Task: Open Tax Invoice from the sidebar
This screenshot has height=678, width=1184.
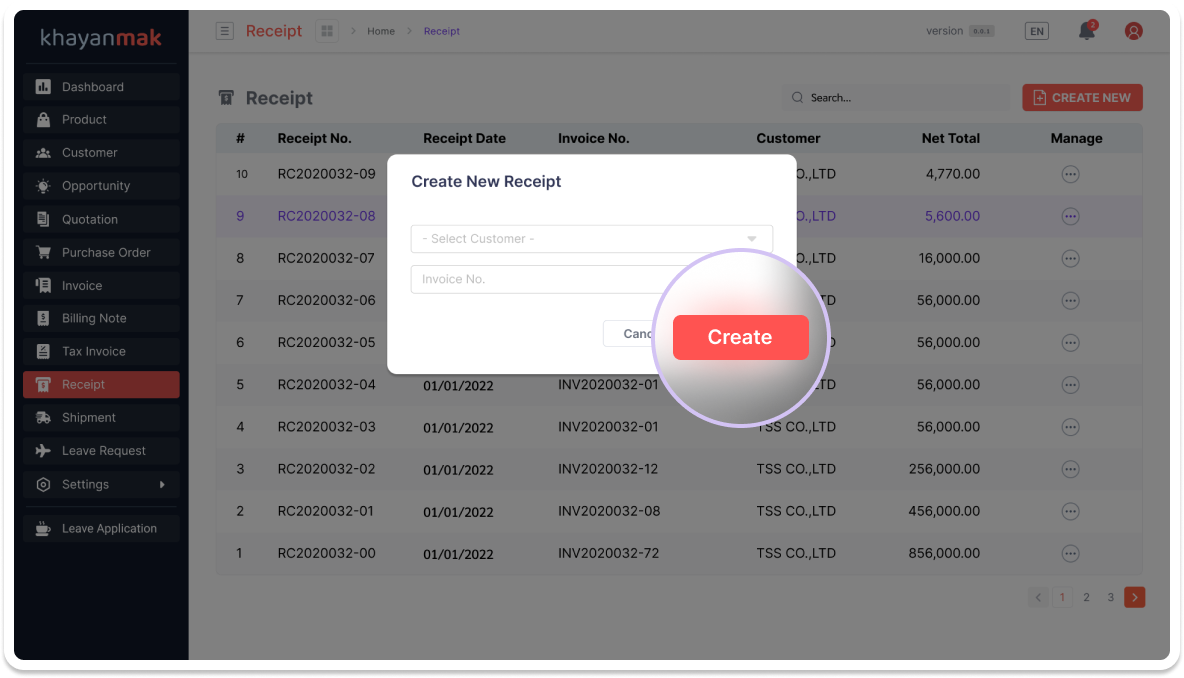Action: click(x=101, y=352)
